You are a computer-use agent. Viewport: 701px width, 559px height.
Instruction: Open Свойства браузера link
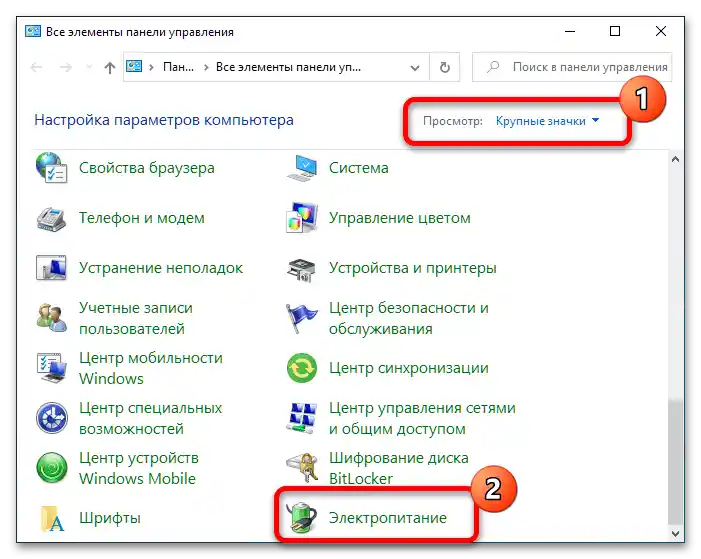(x=147, y=168)
